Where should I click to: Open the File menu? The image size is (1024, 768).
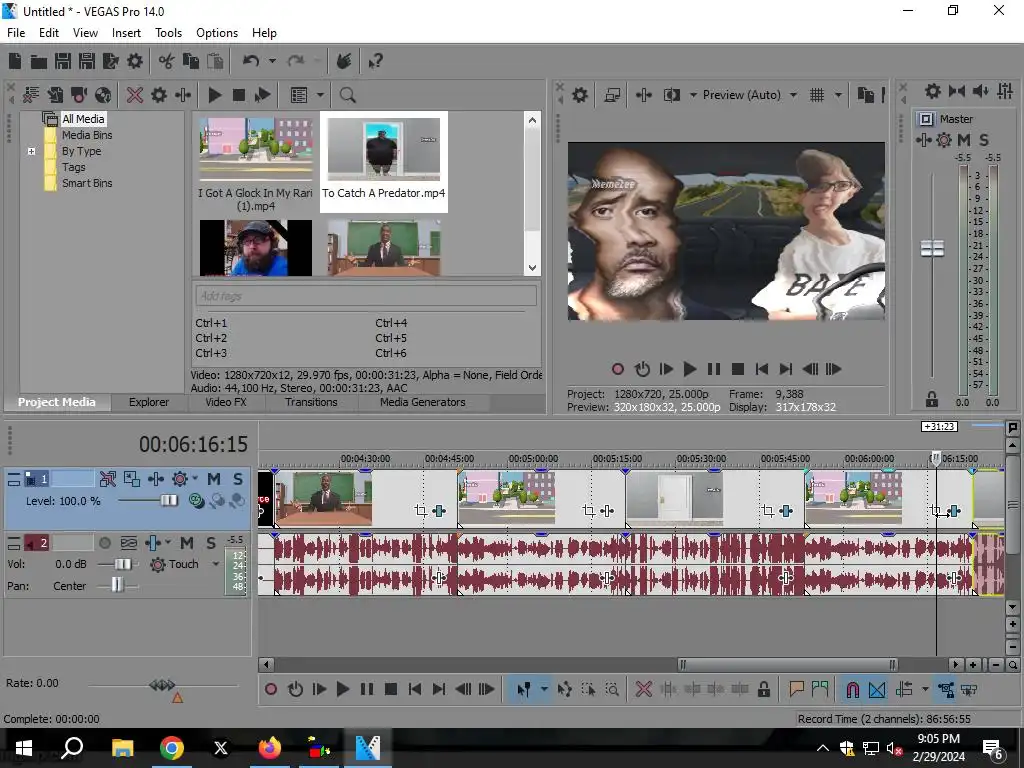pos(16,33)
